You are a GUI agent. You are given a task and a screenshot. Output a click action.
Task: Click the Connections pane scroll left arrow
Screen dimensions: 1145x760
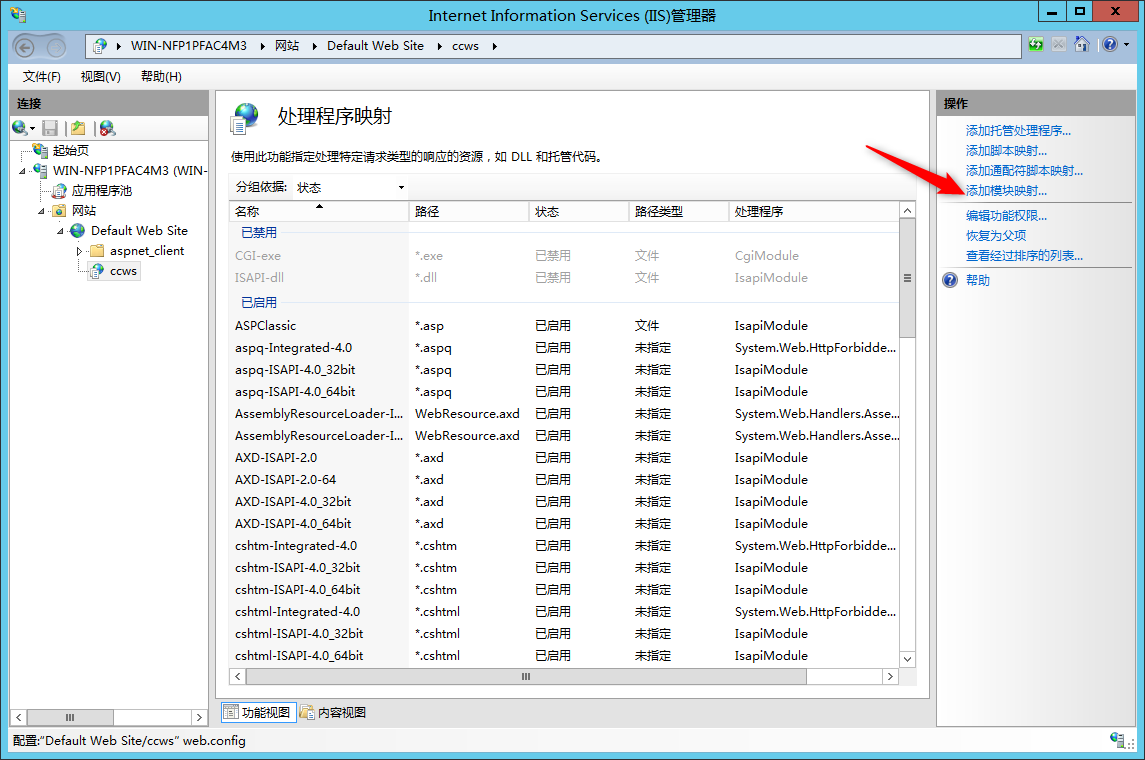tap(19, 718)
